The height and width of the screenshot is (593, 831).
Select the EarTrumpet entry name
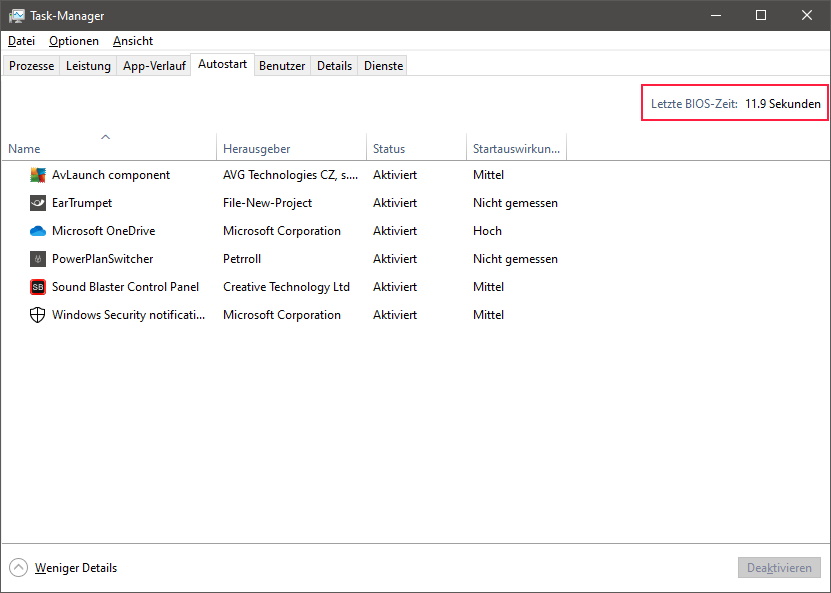click(82, 203)
